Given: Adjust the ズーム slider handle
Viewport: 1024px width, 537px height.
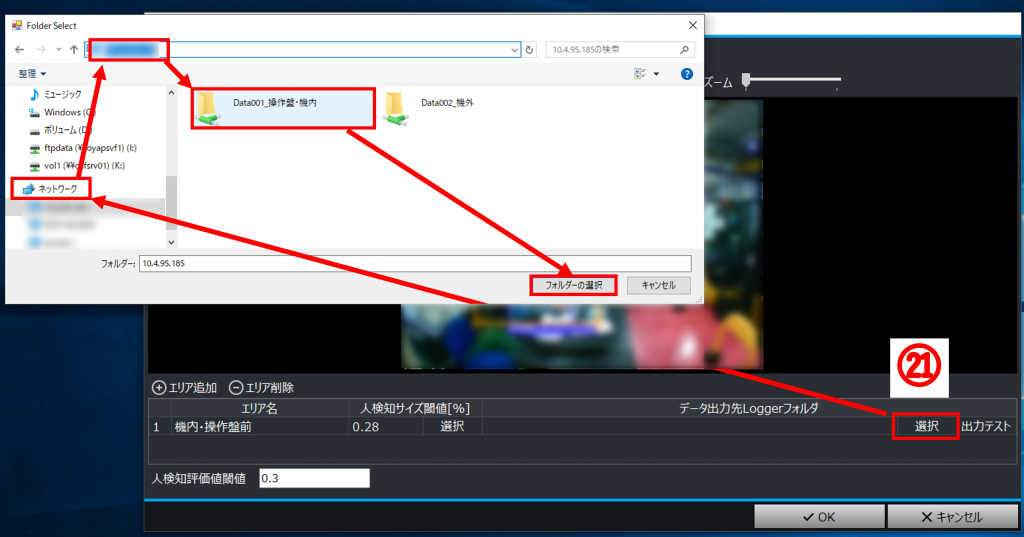Looking at the screenshot, I should point(746,81).
